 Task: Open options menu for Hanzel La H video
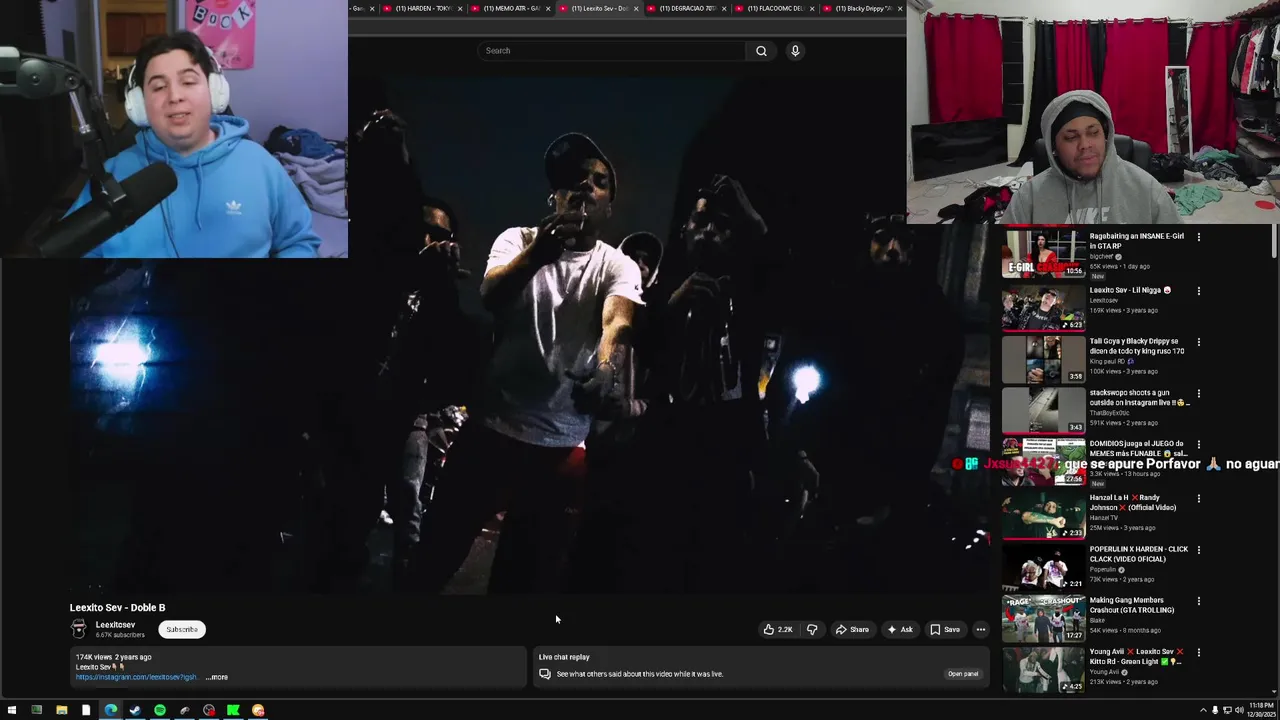1199,498
